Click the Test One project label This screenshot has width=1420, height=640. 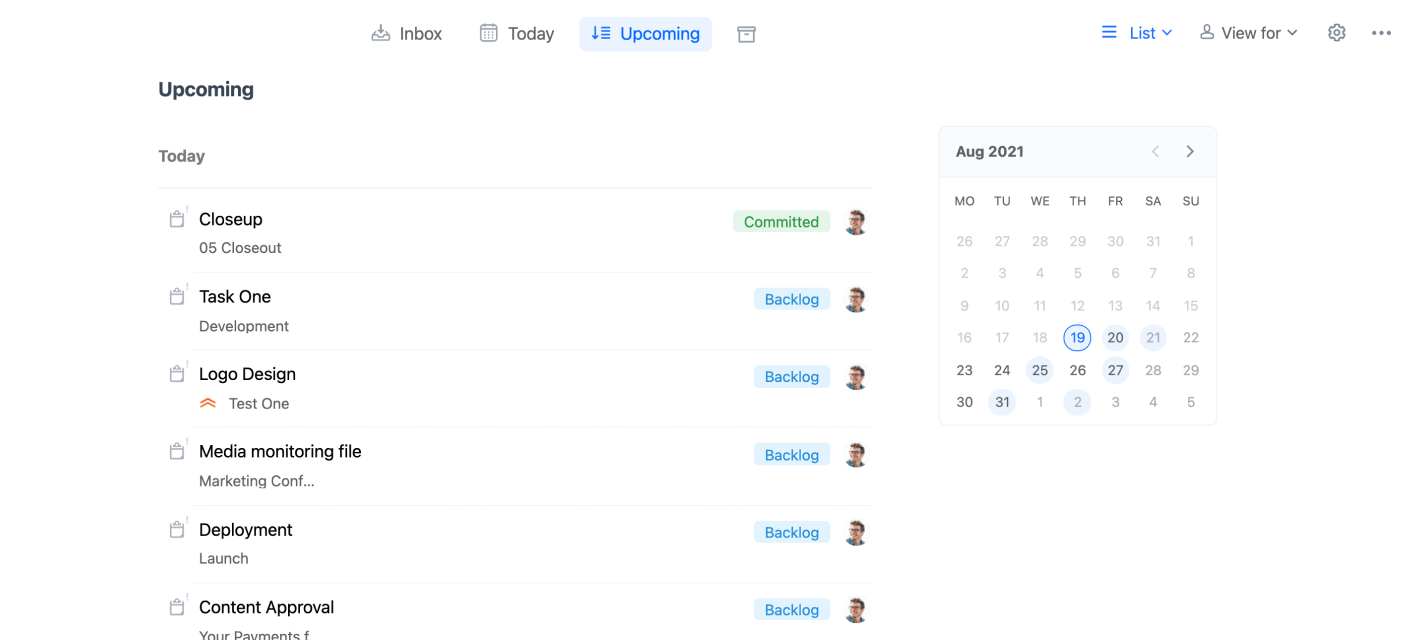259,404
